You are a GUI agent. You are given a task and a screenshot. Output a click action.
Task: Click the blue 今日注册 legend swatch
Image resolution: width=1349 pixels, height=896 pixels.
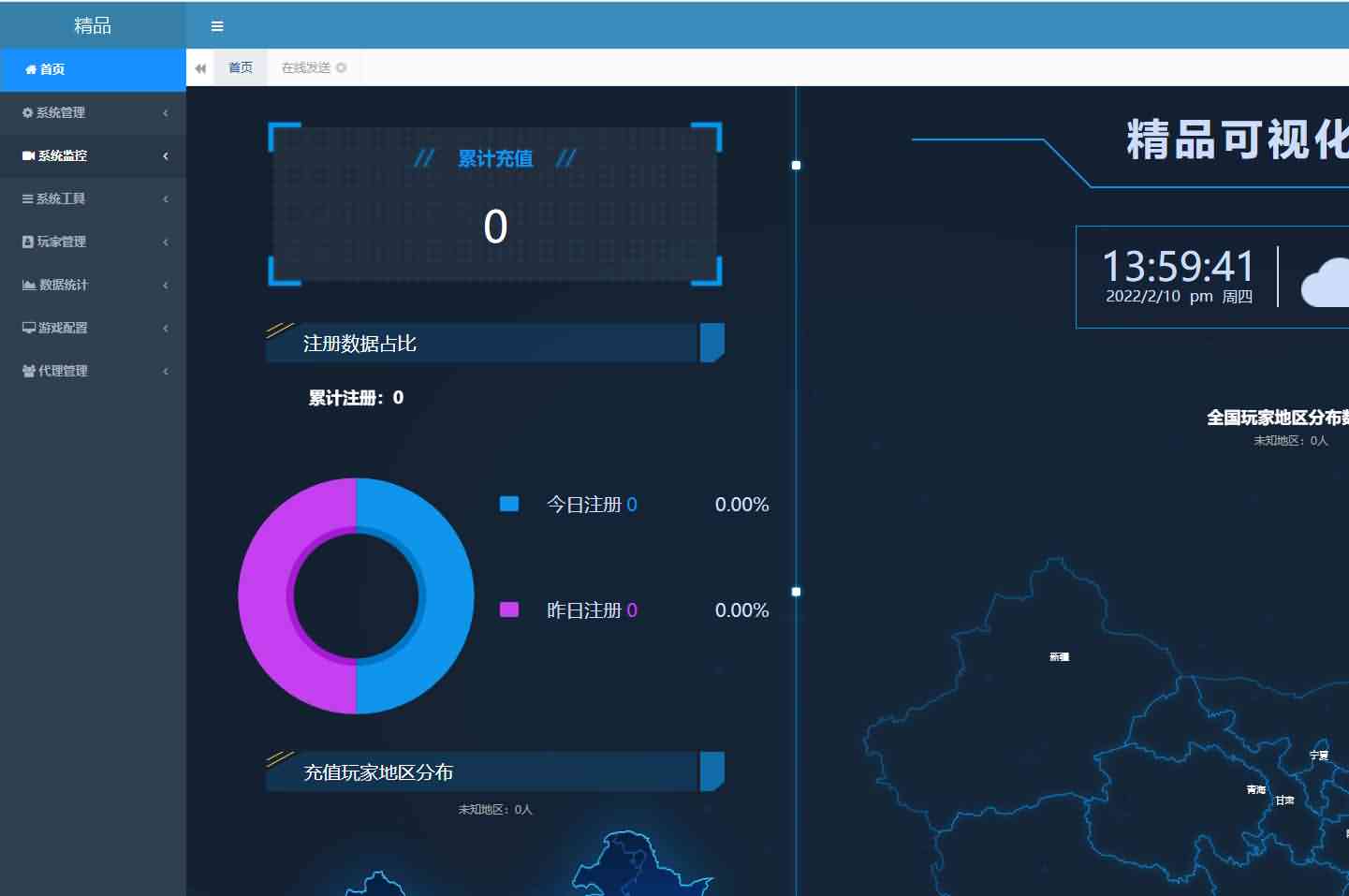point(509,505)
